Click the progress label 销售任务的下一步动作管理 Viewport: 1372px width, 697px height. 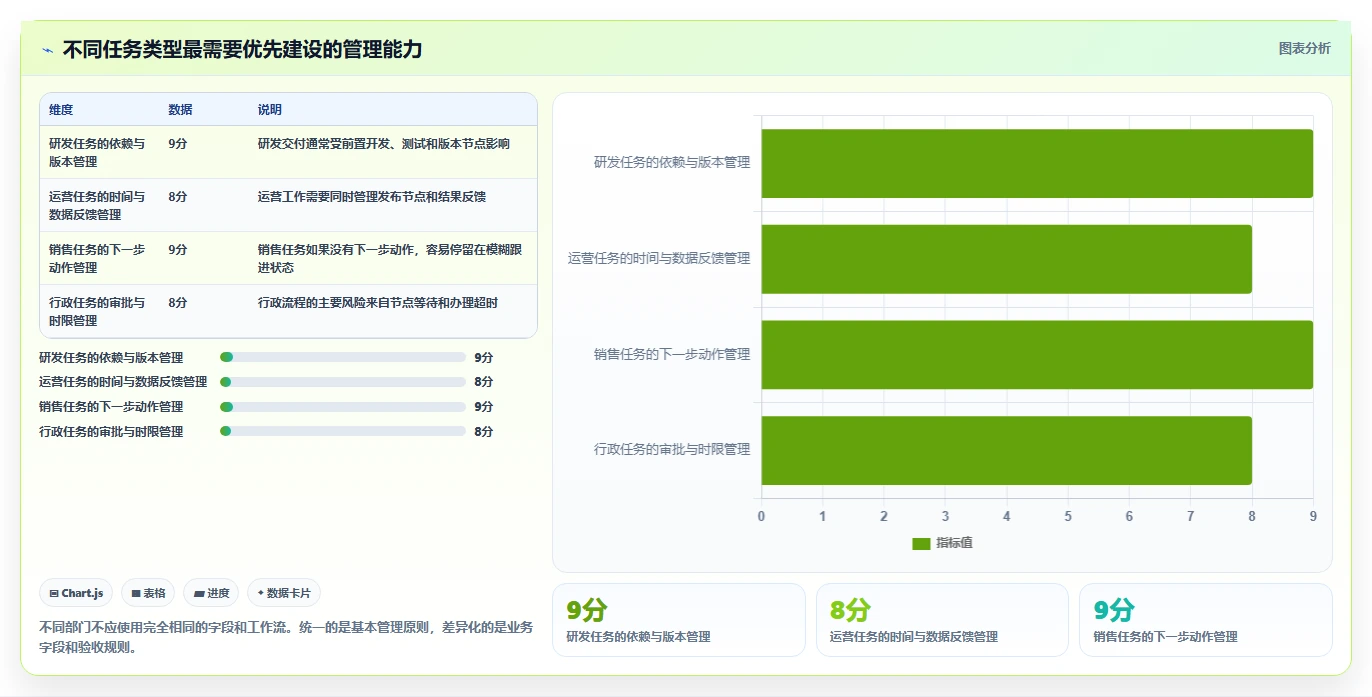coord(111,407)
